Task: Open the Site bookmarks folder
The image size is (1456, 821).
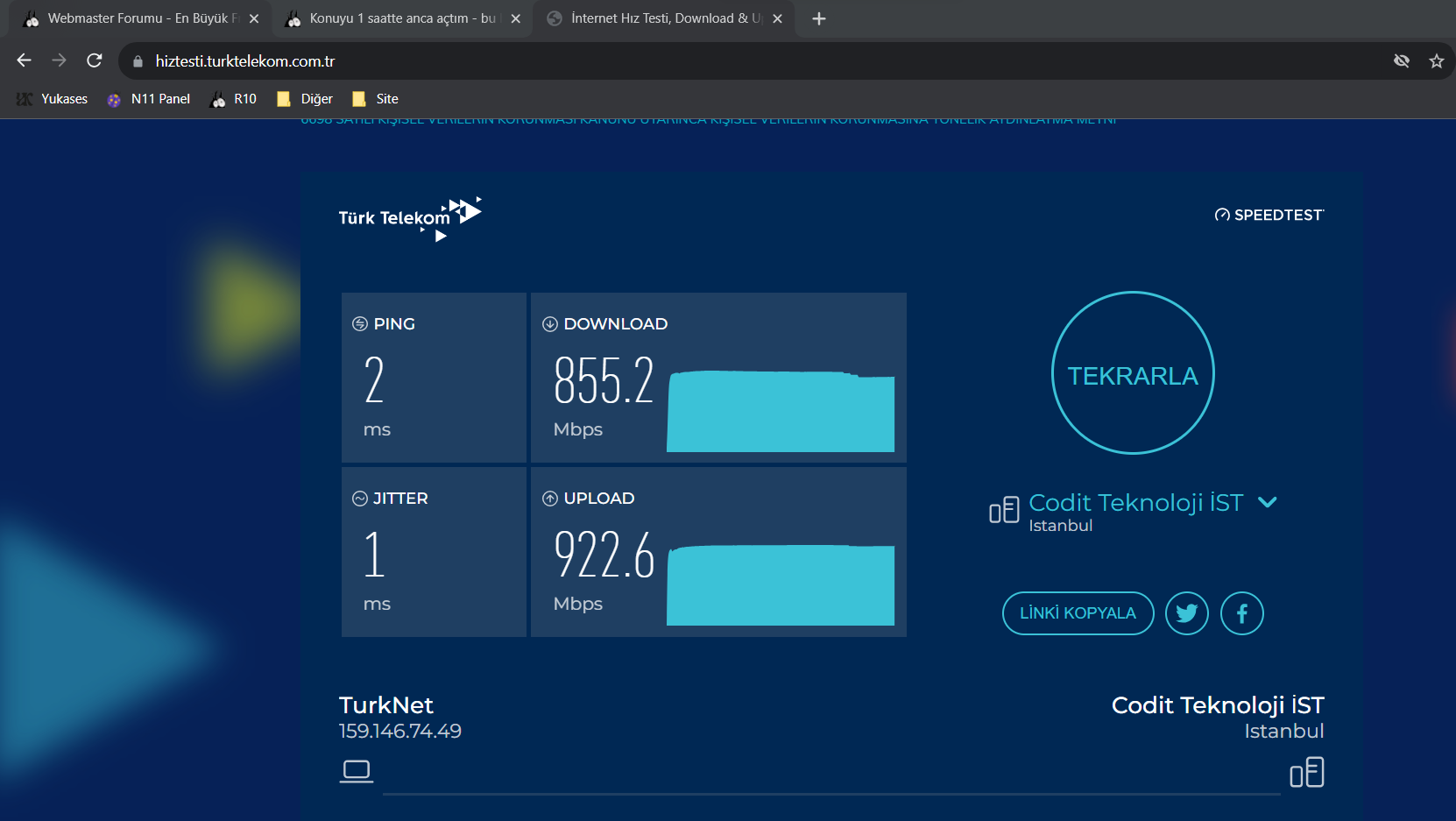Action: pos(375,99)
